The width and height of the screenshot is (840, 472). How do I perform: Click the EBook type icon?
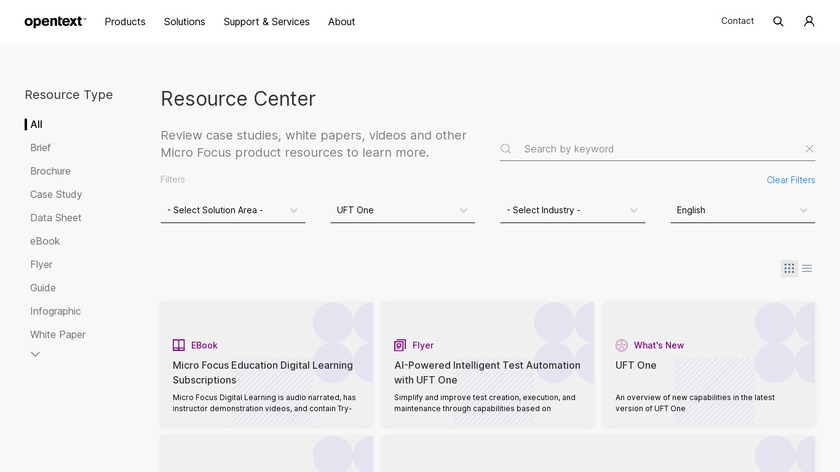pos(179,345)
